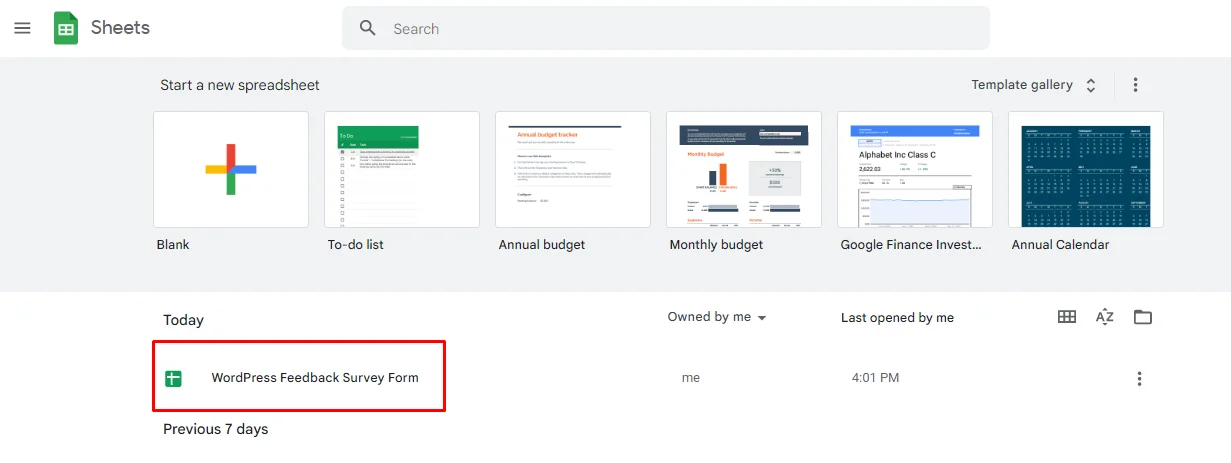The image size is (1231, 463).
Task: Click the To-do list label
Action: tap(356, 244)
